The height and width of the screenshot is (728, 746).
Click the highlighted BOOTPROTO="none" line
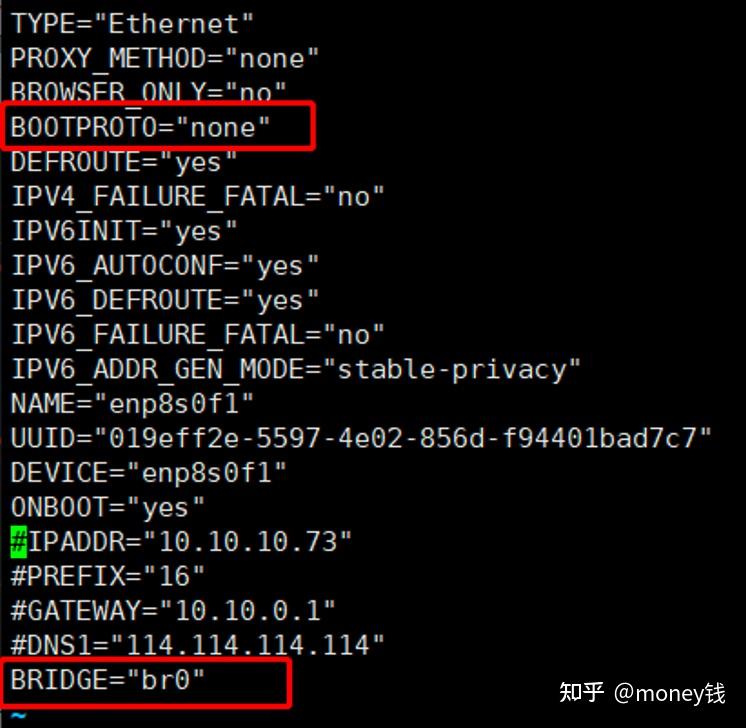pyautogui.click(x=141, y=127)
